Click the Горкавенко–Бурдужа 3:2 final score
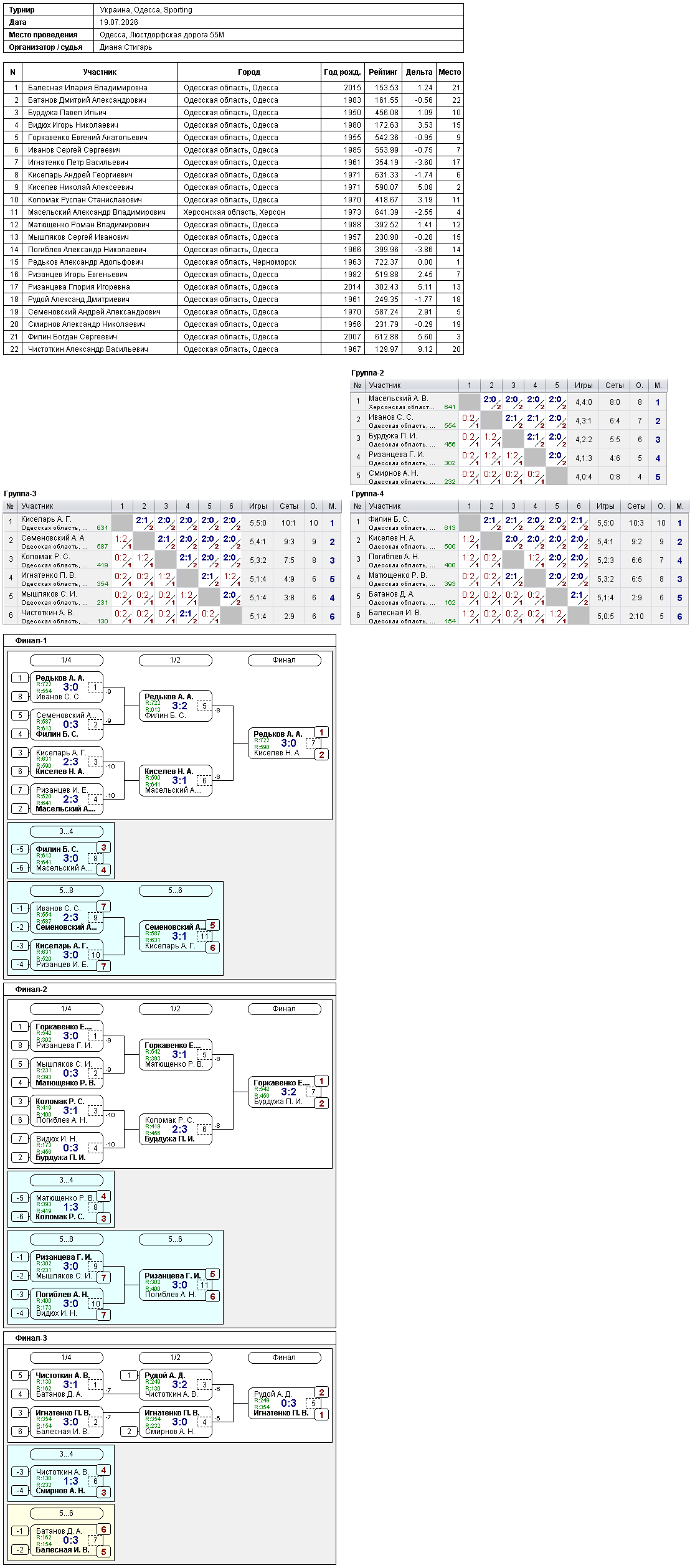The width and height of the screenshot is (695, 1568). 289,1092
